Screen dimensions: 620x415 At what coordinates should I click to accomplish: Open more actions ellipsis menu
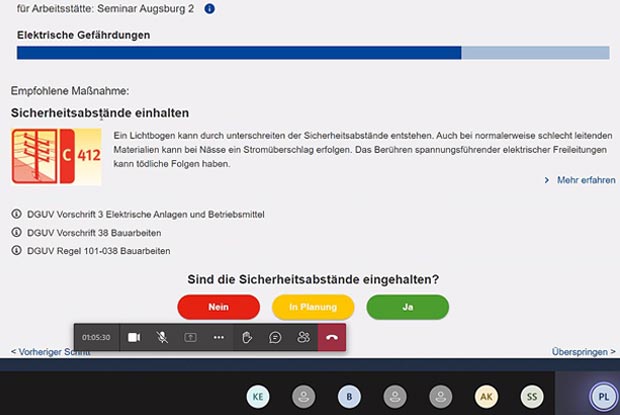pos(218,338)
